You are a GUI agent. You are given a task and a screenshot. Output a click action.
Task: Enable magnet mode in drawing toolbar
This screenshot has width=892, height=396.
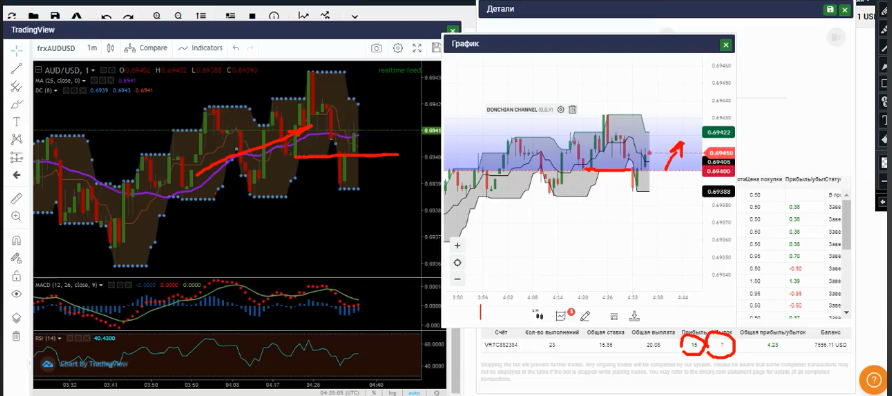16,241
